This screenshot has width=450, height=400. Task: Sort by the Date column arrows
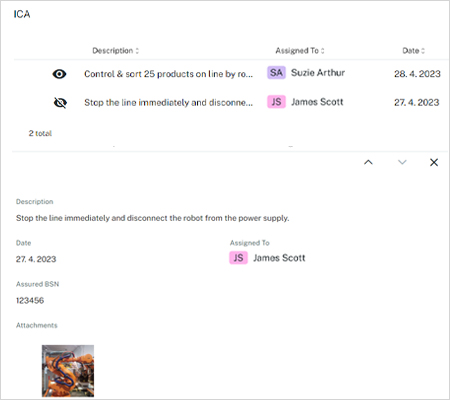423,51
